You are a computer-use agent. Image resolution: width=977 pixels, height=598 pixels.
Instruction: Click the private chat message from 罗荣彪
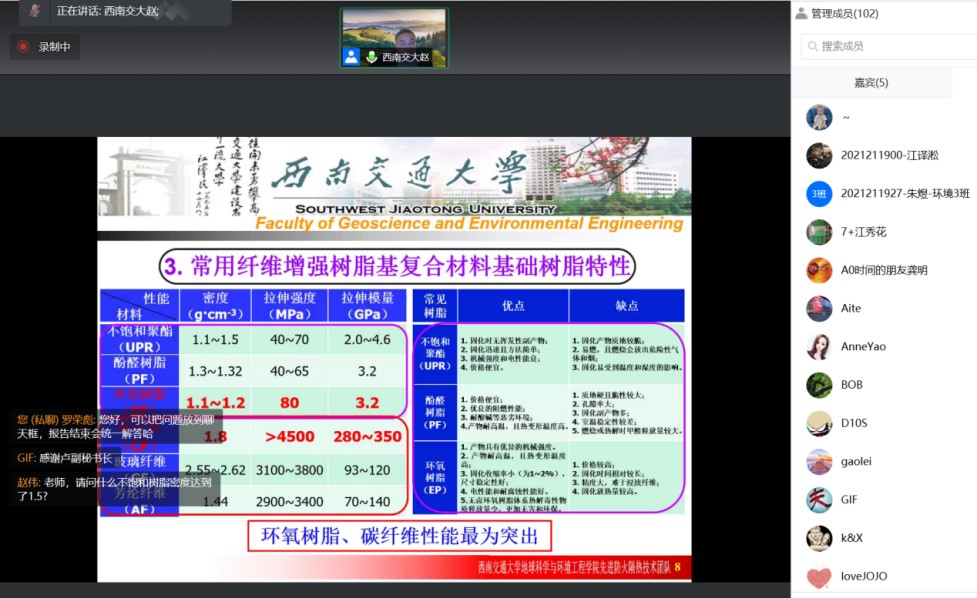(x=90, y=425)
